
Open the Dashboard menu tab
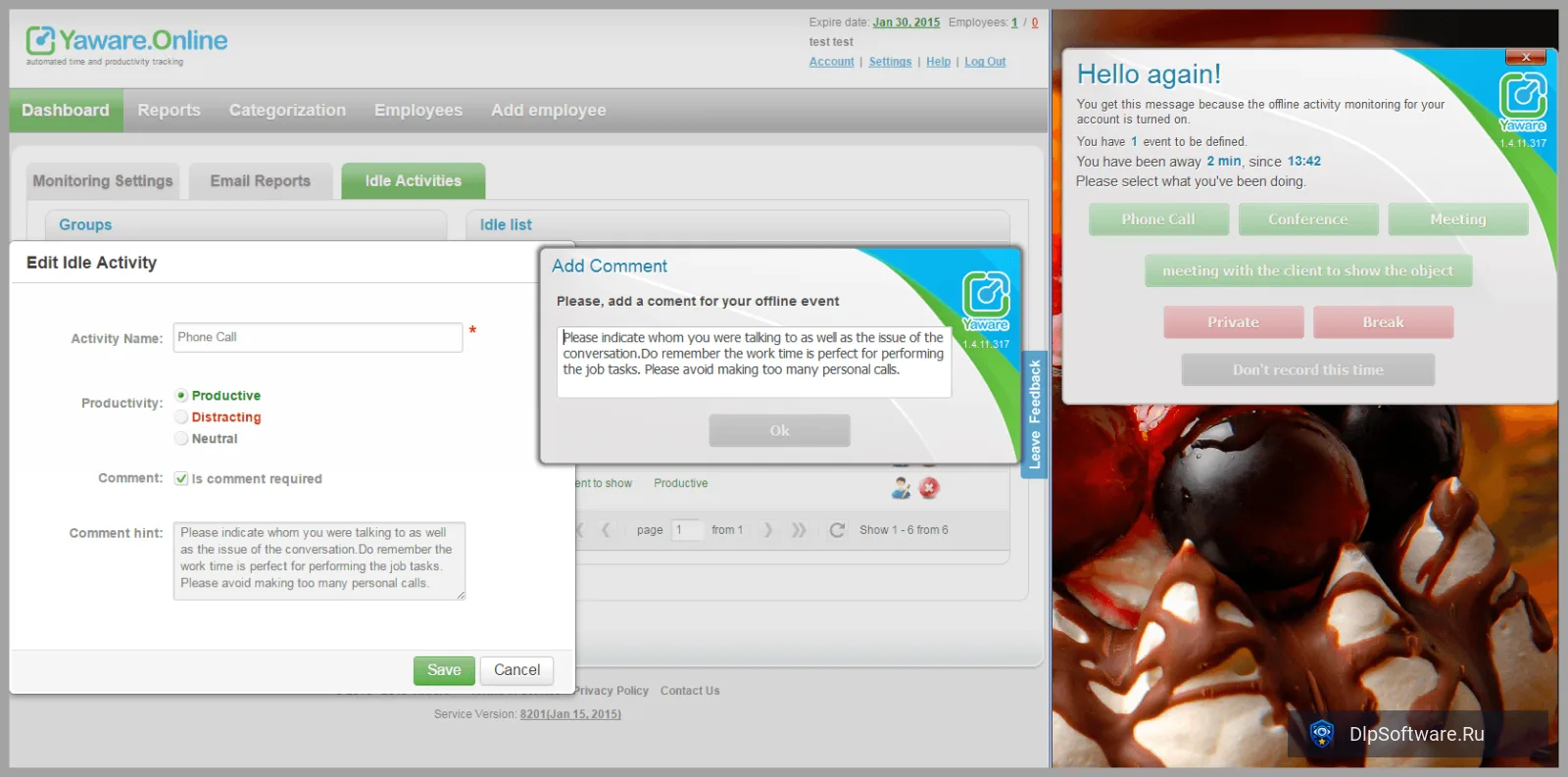point(66,111)
